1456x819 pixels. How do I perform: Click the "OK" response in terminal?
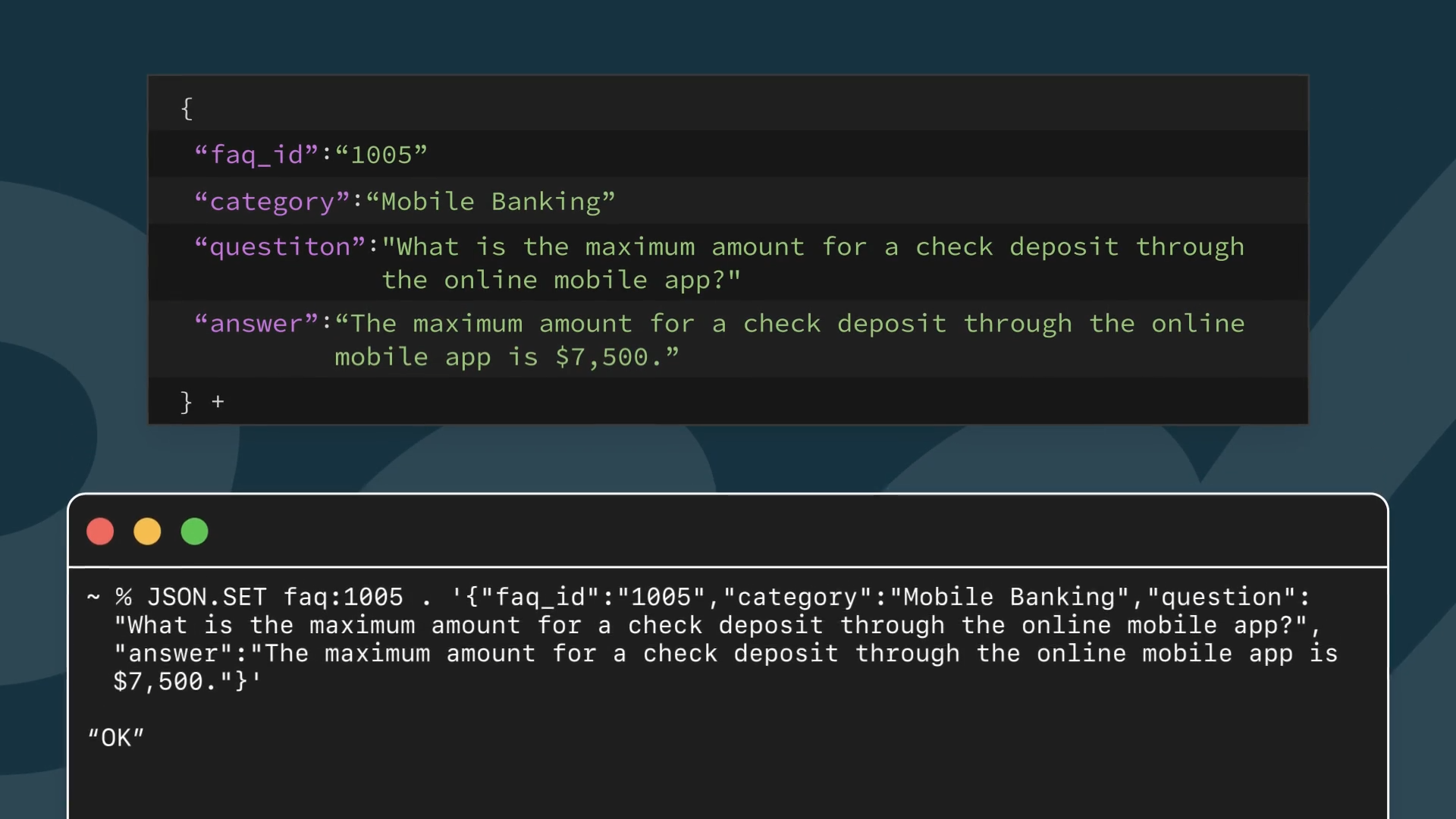point(116,738)
